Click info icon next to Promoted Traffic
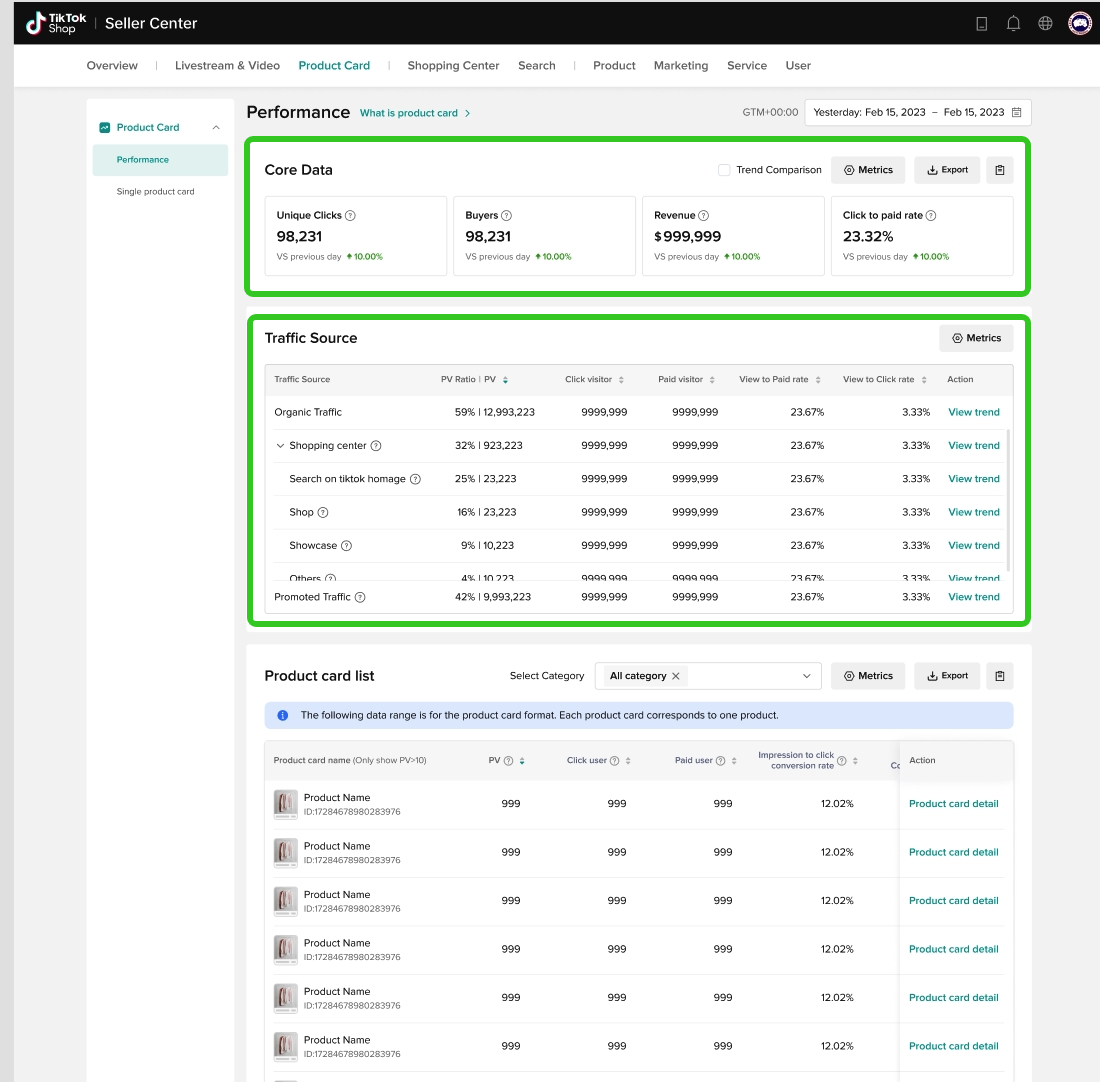1100x1082 pixels. 360,597
